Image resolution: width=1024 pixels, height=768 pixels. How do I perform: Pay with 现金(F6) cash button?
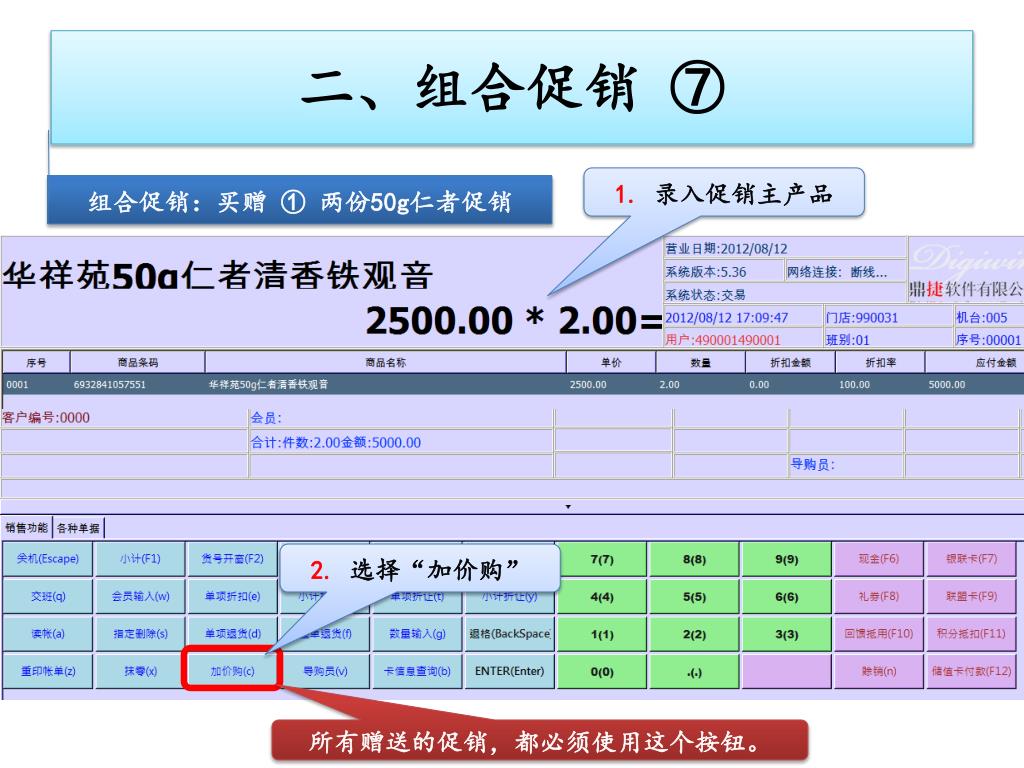(x=878, y=559)
